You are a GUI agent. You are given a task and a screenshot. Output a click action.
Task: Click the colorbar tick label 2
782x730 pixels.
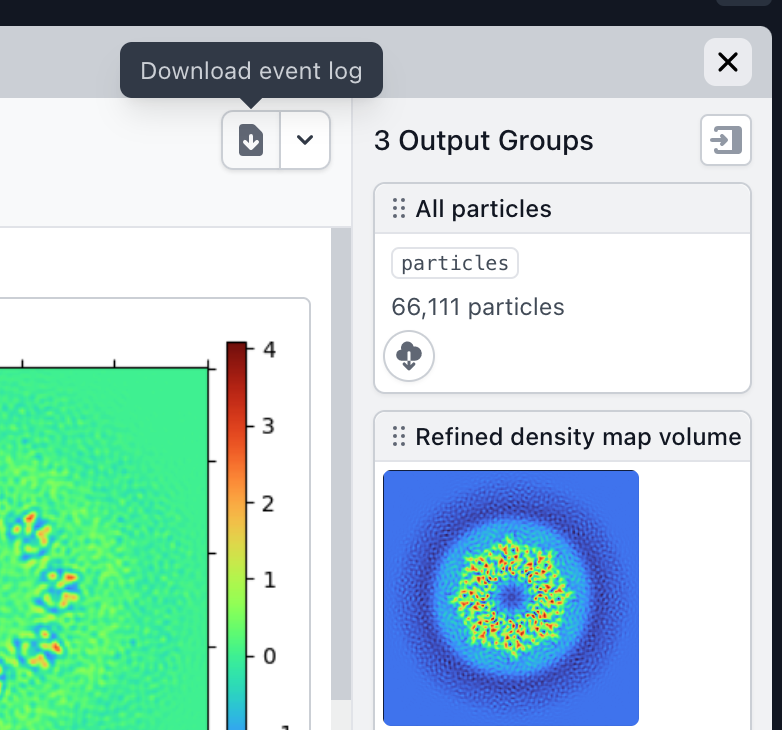point(269,503)
